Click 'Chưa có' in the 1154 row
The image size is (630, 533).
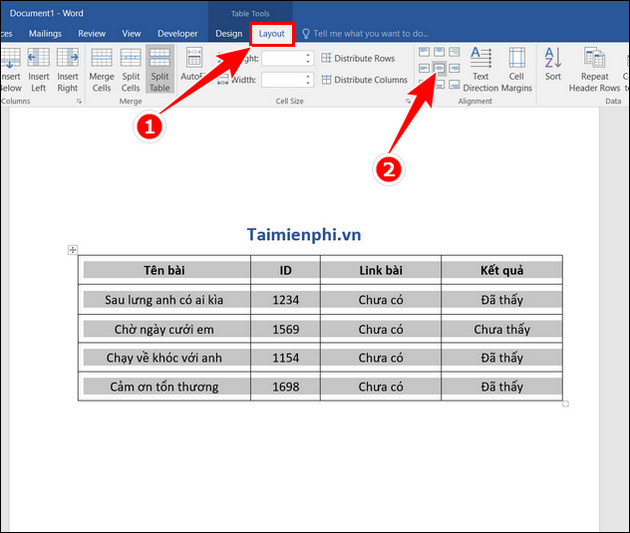tap(381, 357)
